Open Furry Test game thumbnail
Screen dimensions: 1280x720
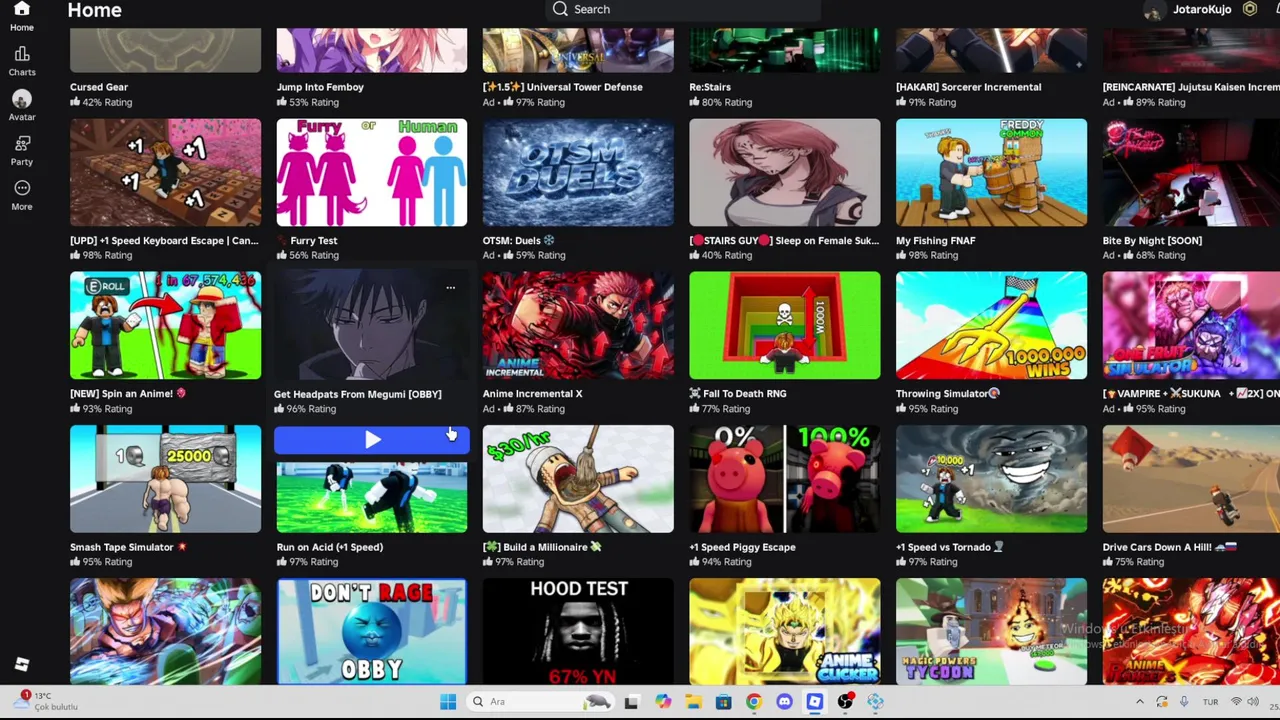coord(371,173)
